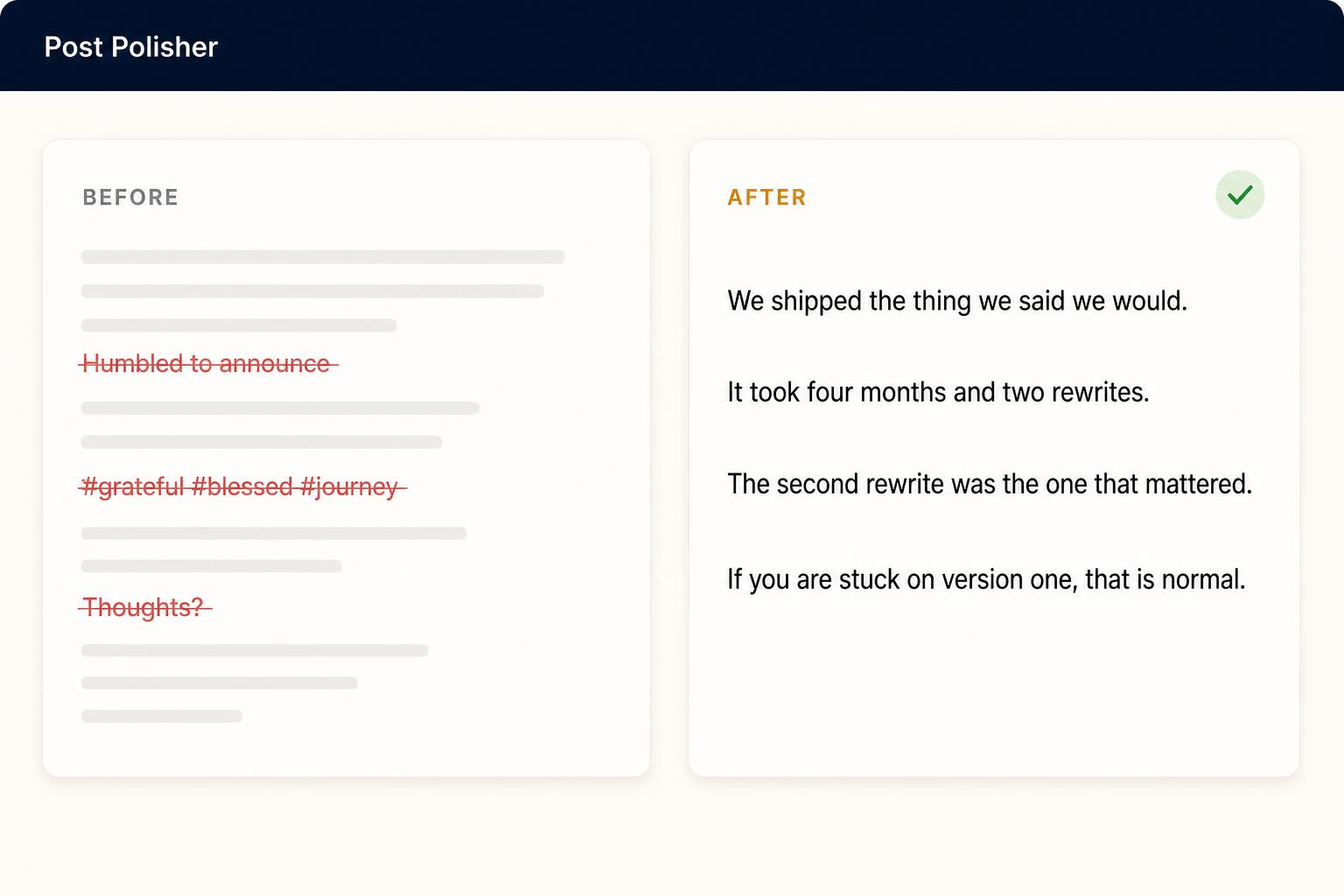This screenshot has height=896, width=1344.
Task: Click the first placeholder line under BEFORE
Action: click(323, 257)
